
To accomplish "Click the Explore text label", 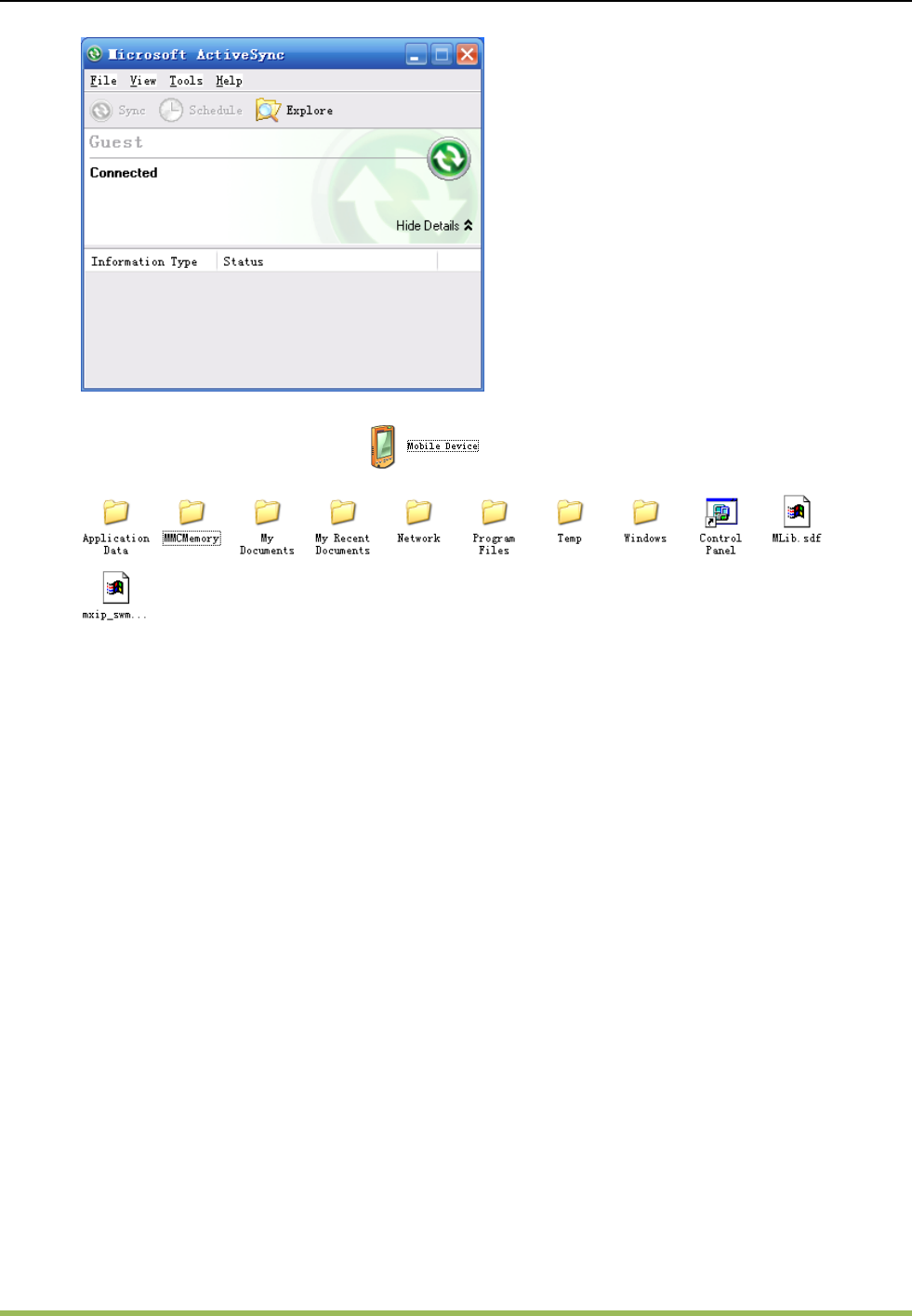I will [x=310, y=111].
